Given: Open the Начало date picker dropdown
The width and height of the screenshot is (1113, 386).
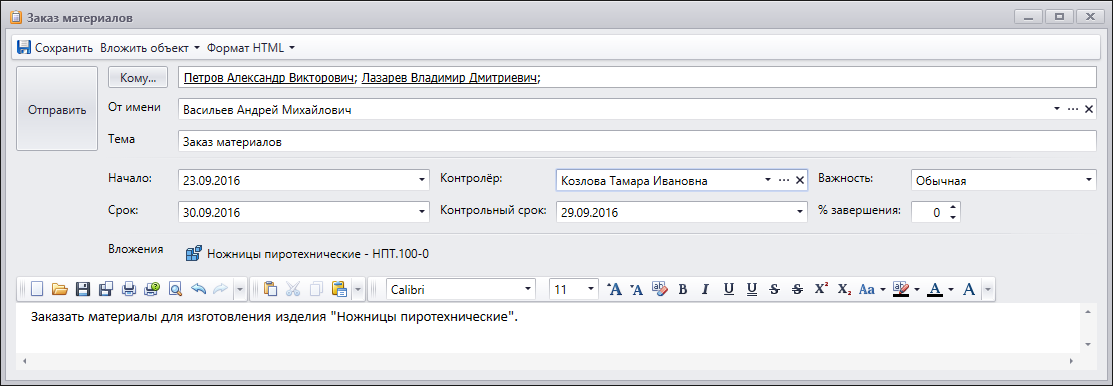Looking at the screenshot, I should 422,180.
